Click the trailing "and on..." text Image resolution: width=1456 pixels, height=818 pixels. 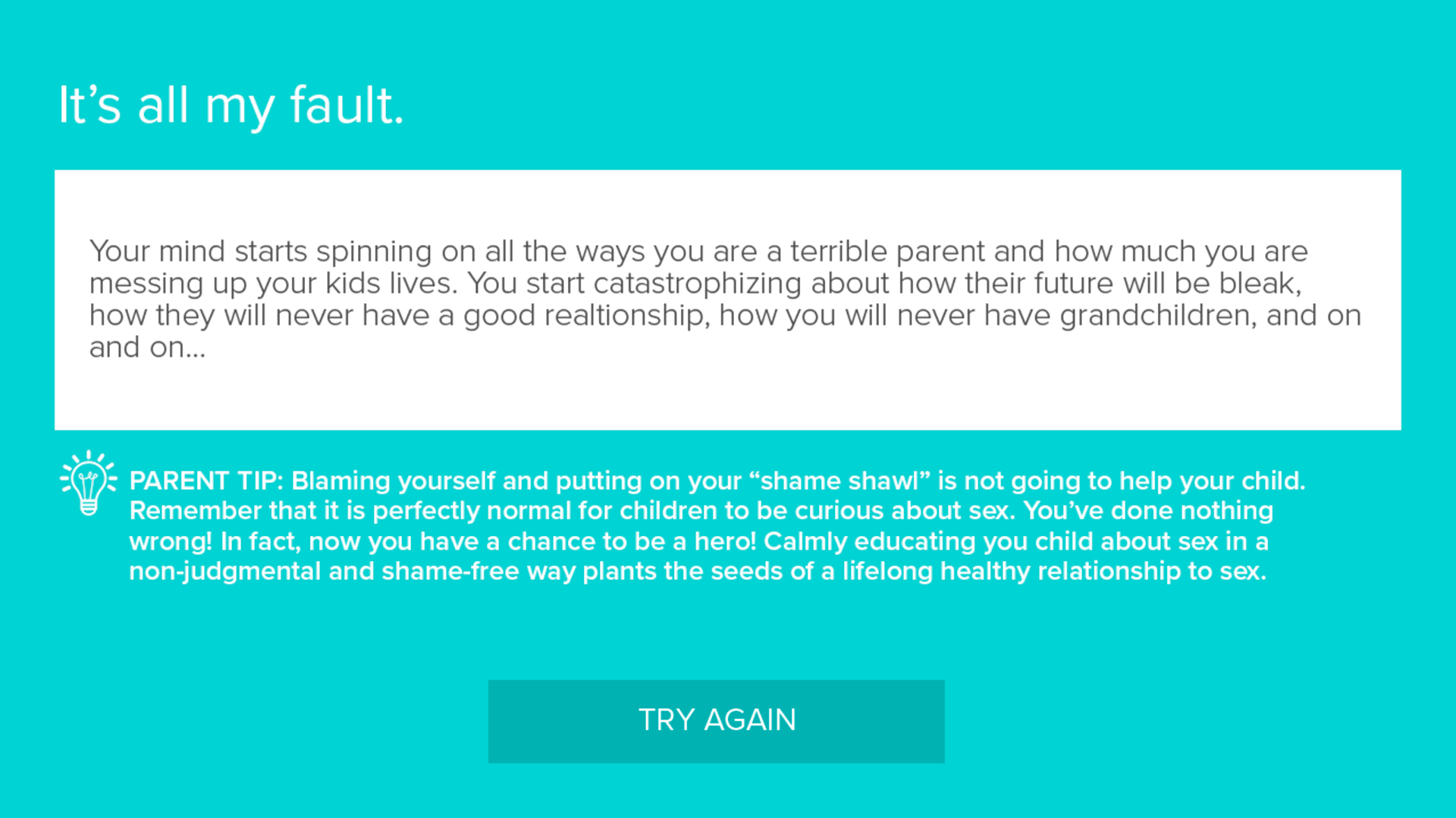[x=147, y=347]
